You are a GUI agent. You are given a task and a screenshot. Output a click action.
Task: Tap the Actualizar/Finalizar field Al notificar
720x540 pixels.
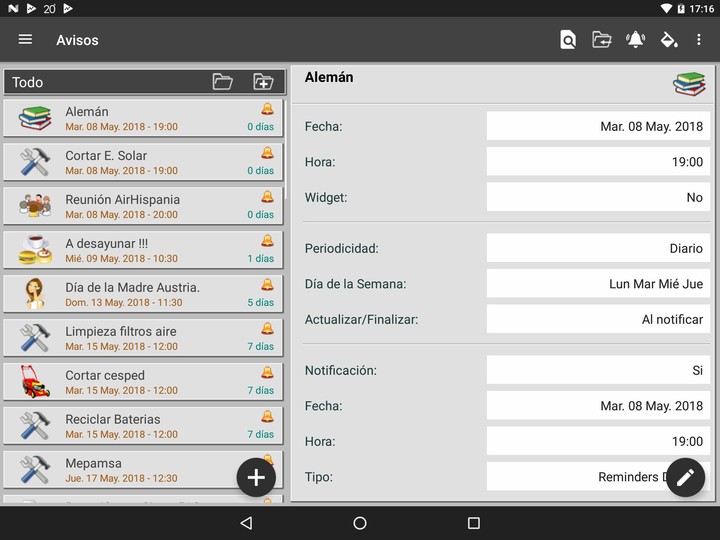(x=598, y=319)
